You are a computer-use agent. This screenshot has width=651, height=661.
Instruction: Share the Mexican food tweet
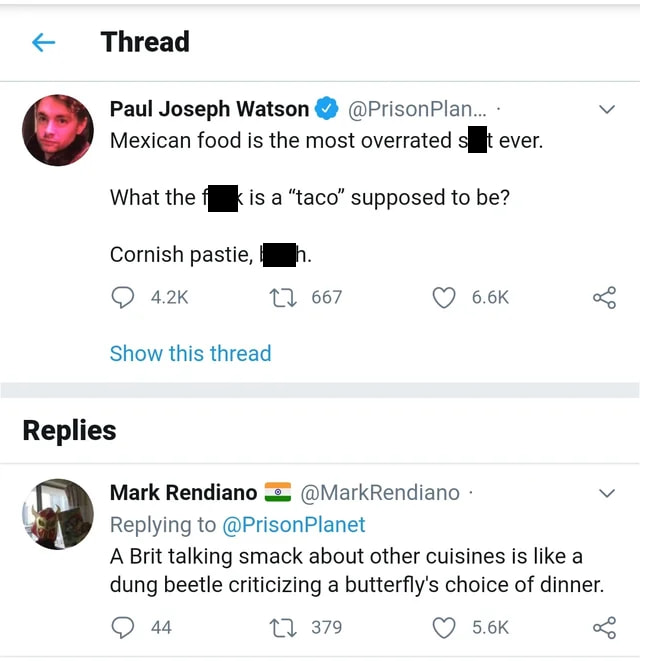(x=604, y=297)
